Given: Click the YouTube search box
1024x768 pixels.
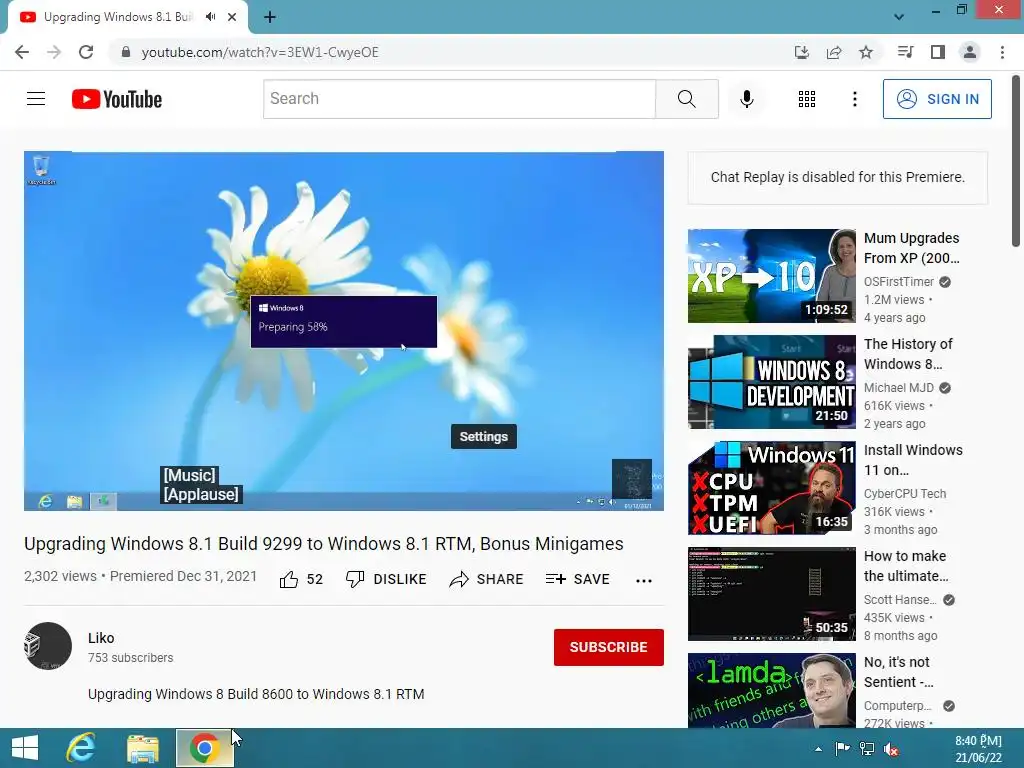Looking at the screenshot, I should click(x=459, y=99).
